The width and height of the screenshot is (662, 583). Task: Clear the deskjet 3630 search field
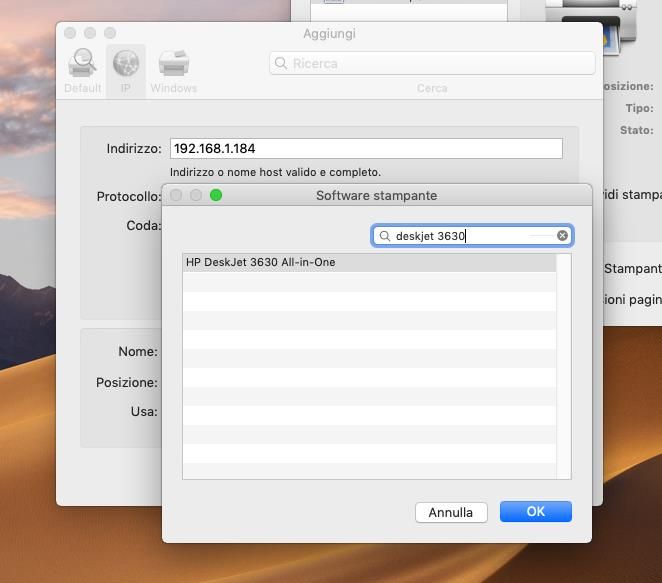click(562, 236)
